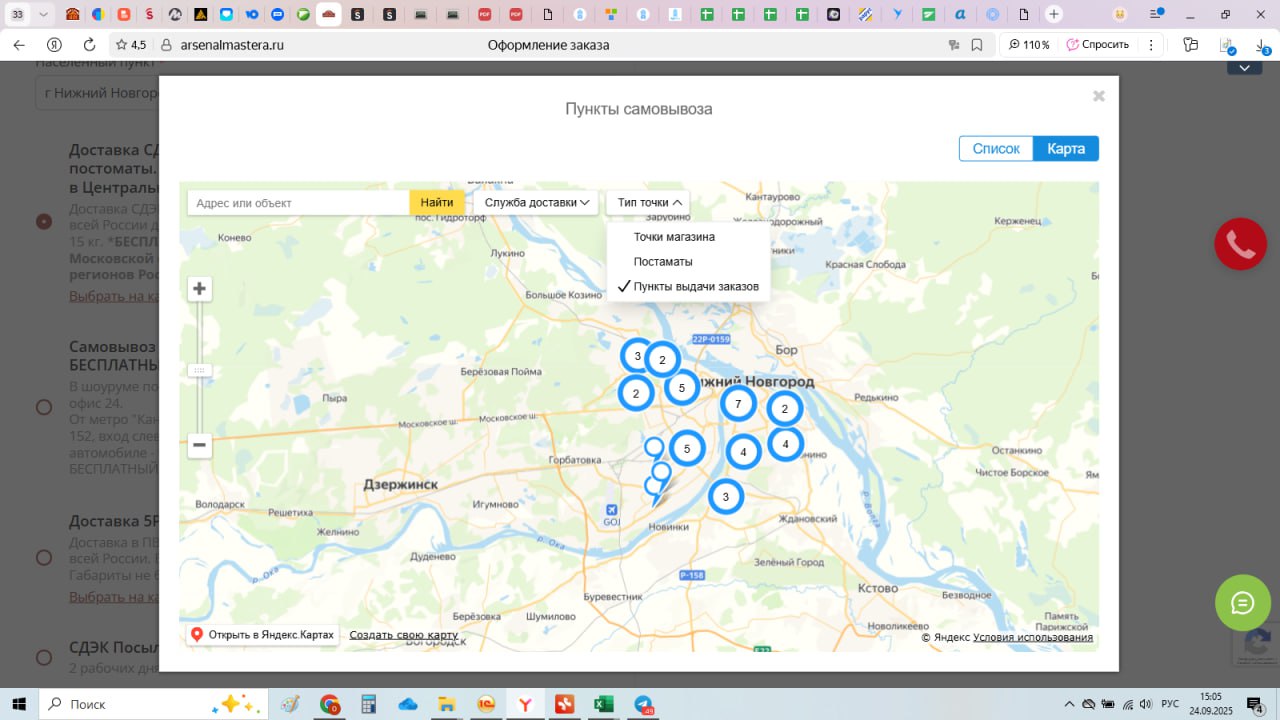Viewport: 1280px width, 720px height.
Task: Select the Самовывоз radio button option
Action: 44,407
